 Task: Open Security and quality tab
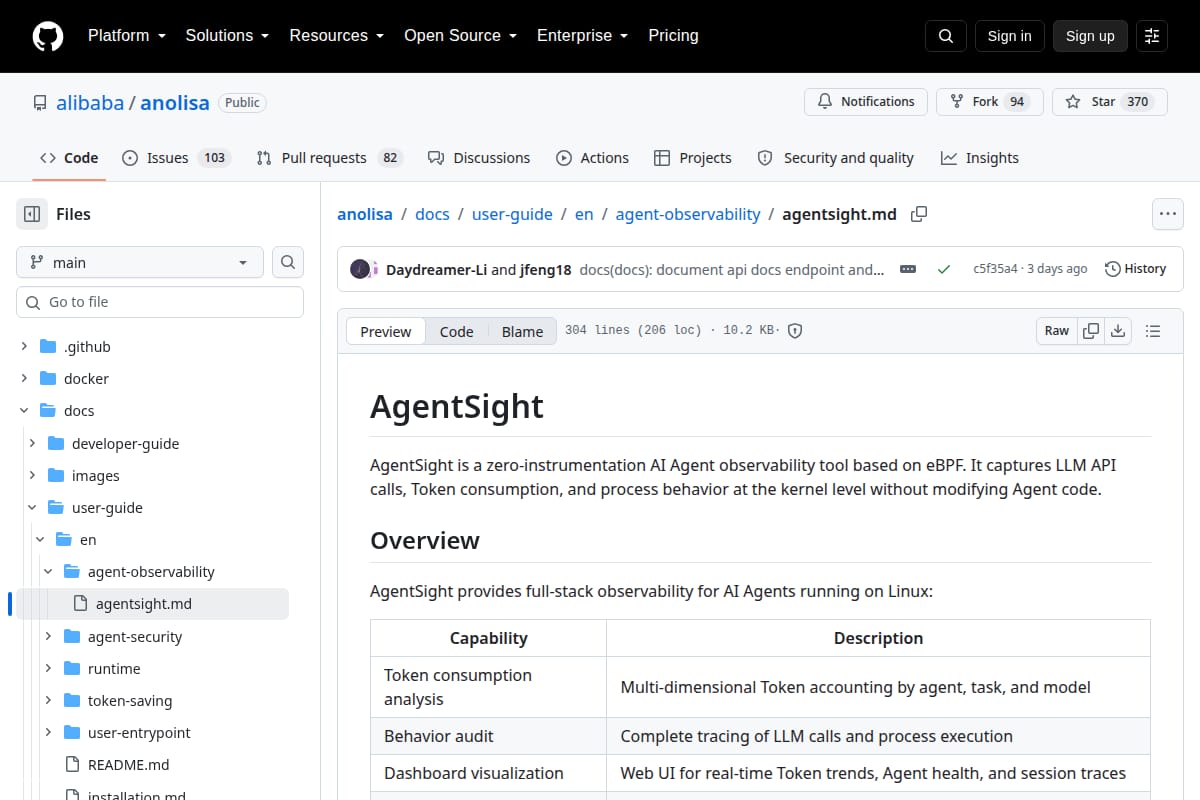tap(836, 158)
